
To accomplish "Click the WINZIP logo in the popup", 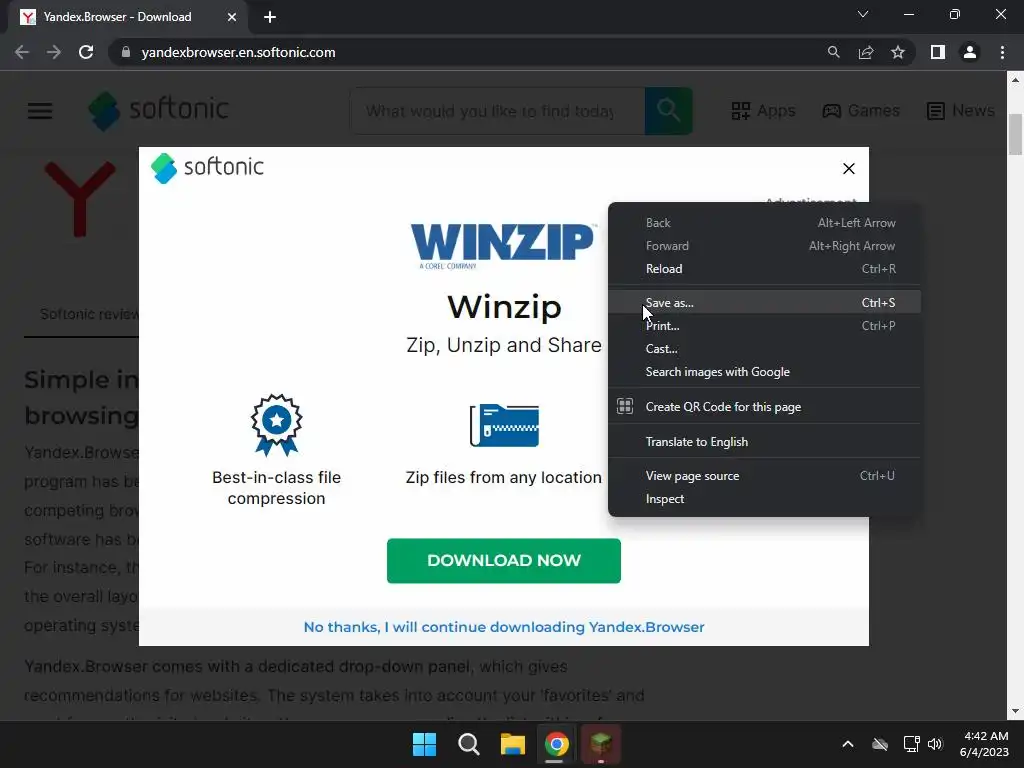I will point(503,246).
